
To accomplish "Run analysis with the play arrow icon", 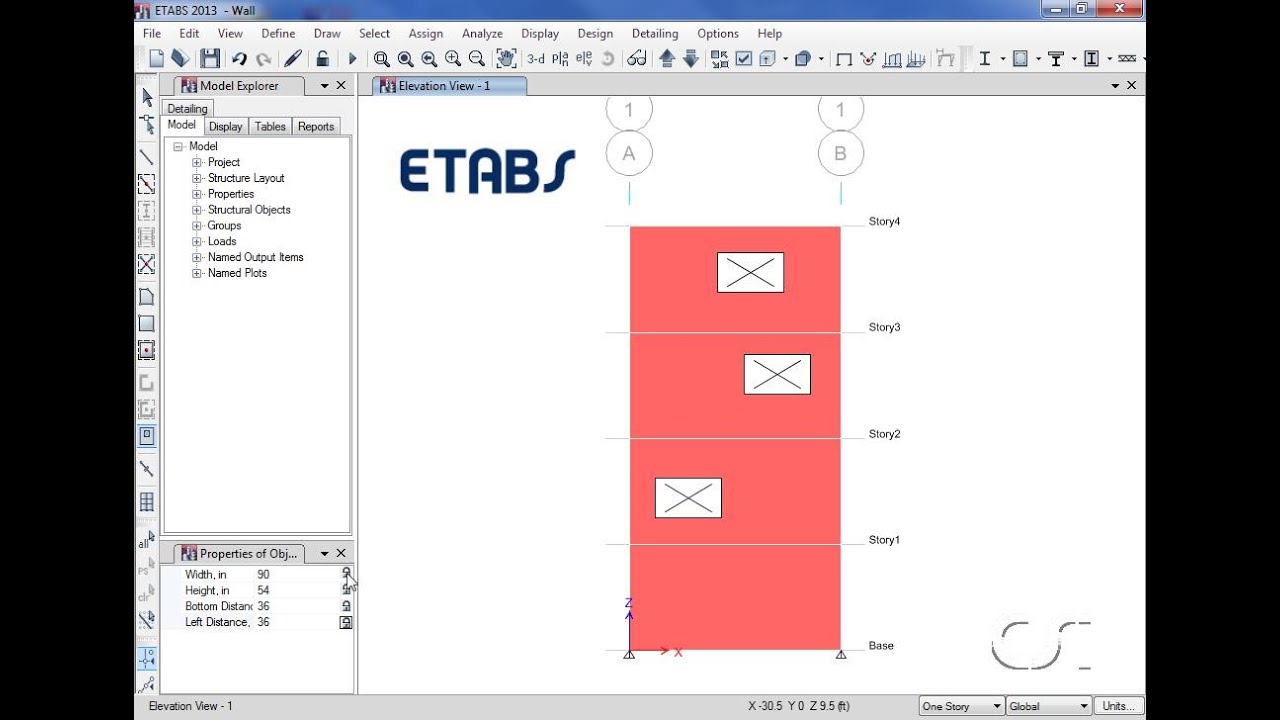I will (x=352, y=59).
